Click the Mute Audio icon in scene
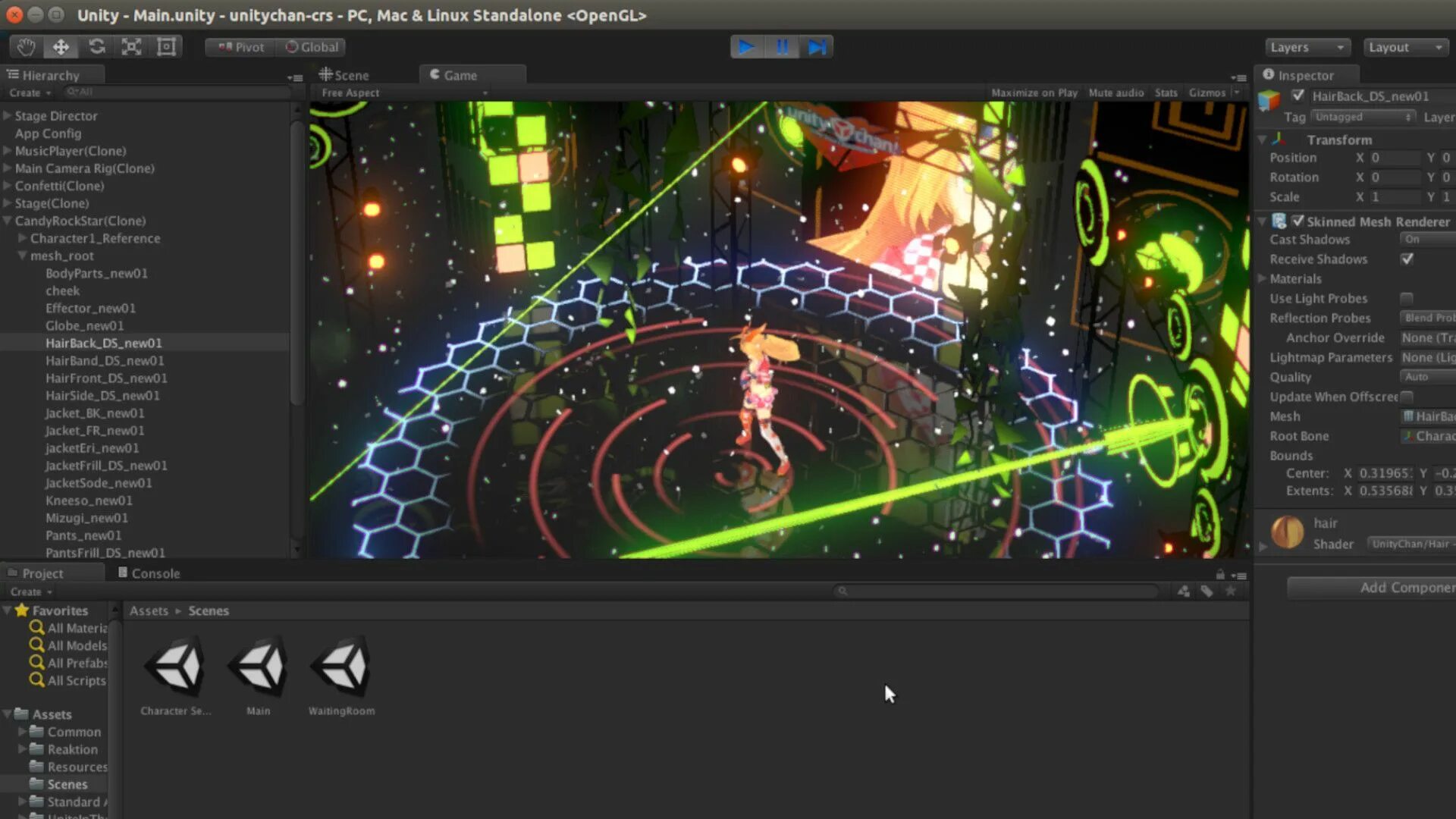The width and height of the screenshot is (1456, 819). (1116, 92)
